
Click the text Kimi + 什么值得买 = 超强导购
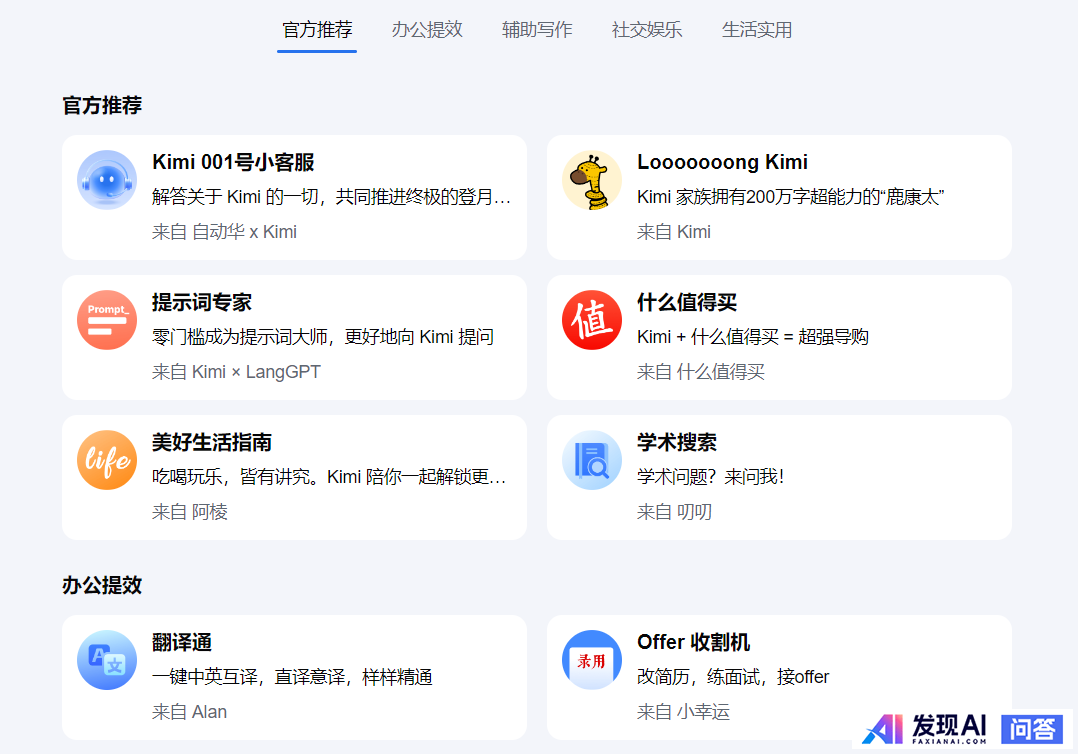753,337
